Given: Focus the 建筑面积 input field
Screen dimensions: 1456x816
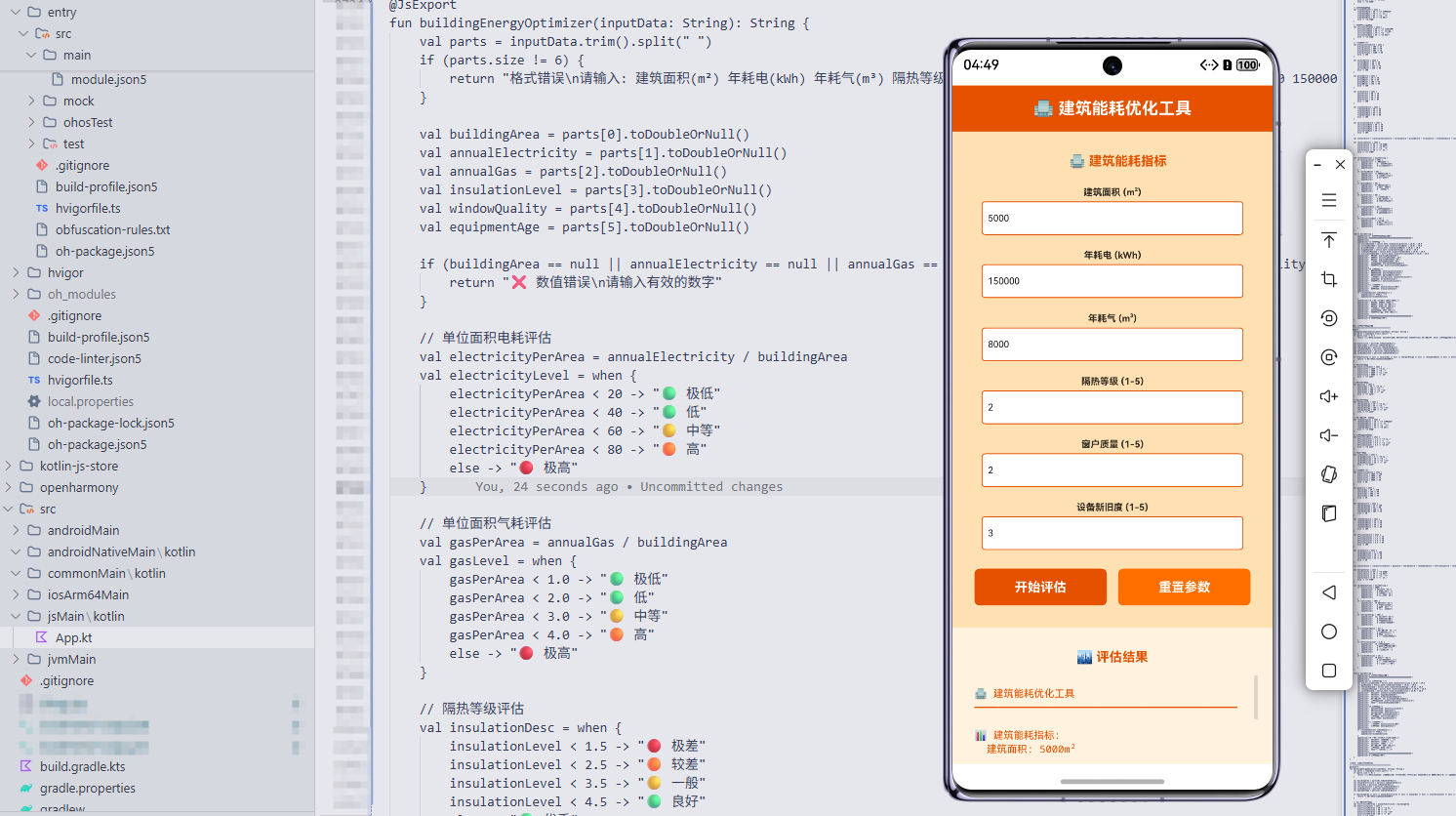Looking at the screenshot, I should [1112, 218].
